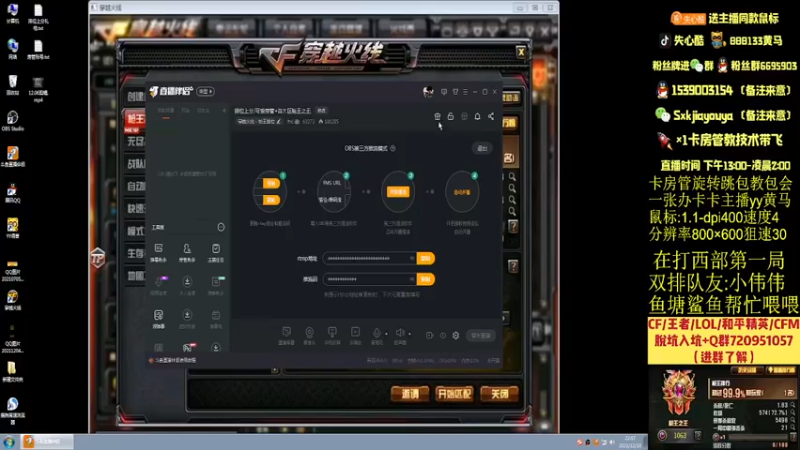
Task: Click upper orange copy button in step 1 circle
Action: [271, 183]
